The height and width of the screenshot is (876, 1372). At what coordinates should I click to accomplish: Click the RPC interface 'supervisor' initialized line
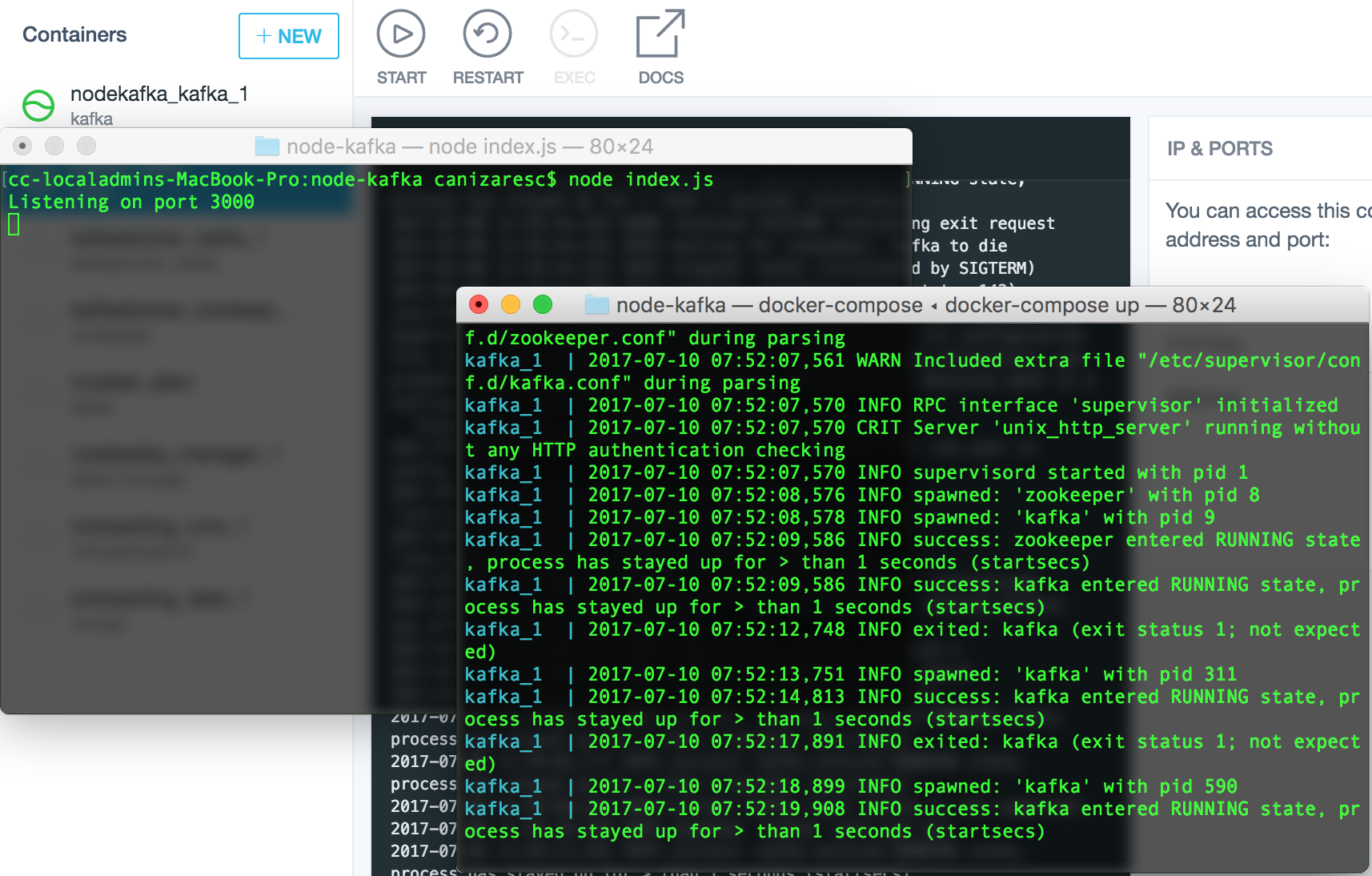901,405
